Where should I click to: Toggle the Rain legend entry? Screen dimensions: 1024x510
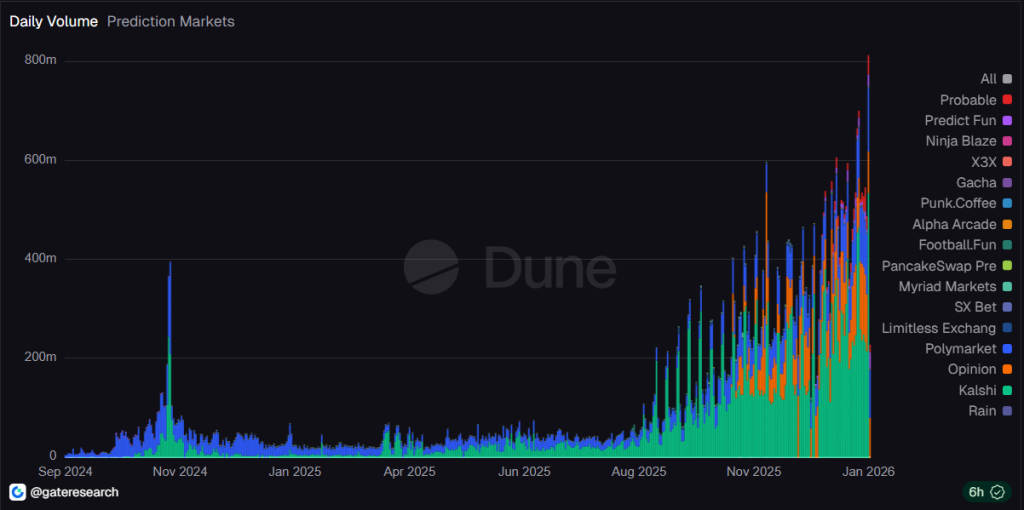[982, 411]
